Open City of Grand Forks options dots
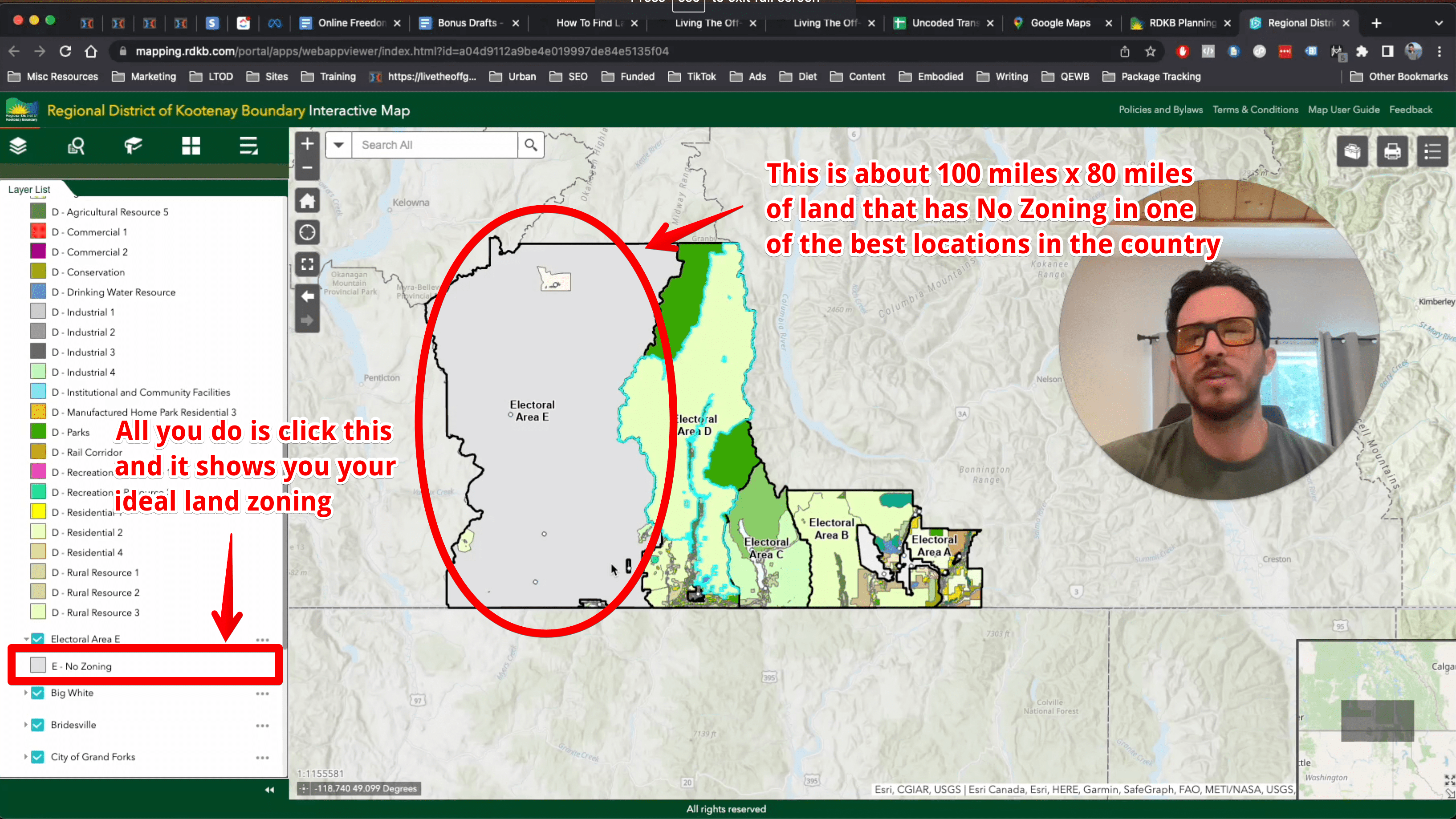The image size is (1456, 819). (262, 758)
